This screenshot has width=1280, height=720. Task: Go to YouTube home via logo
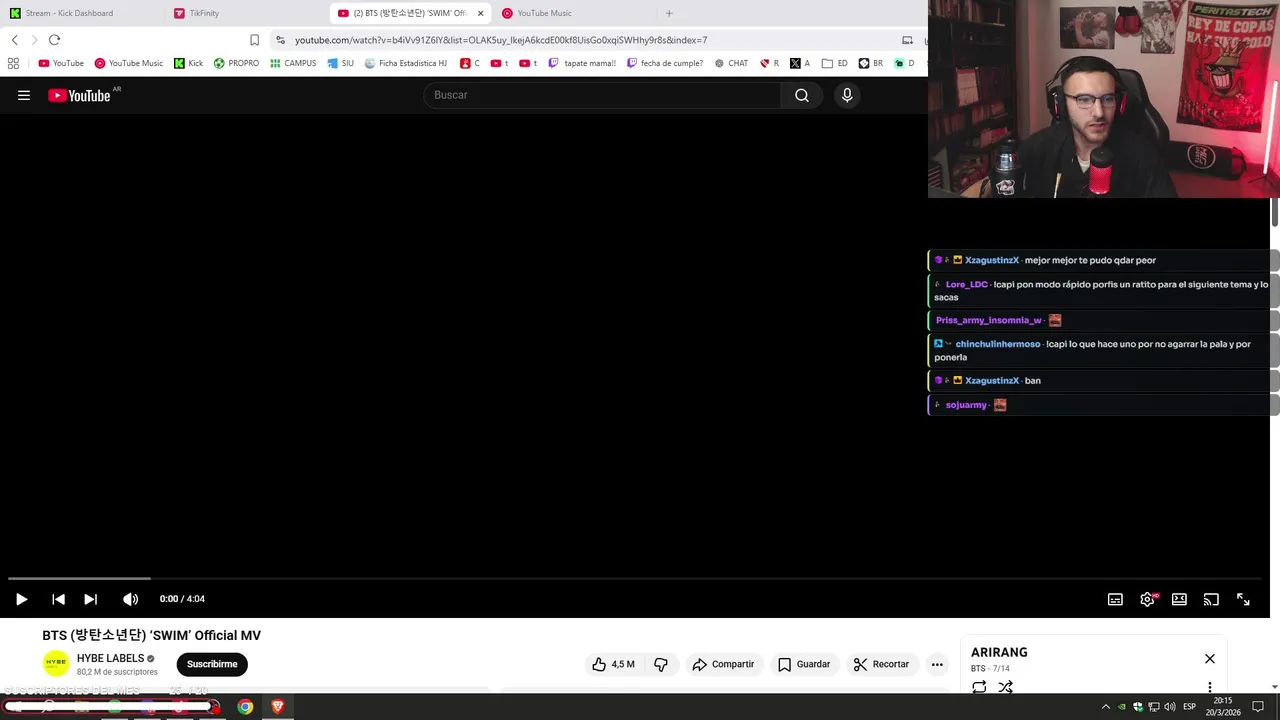pos(80,95)
